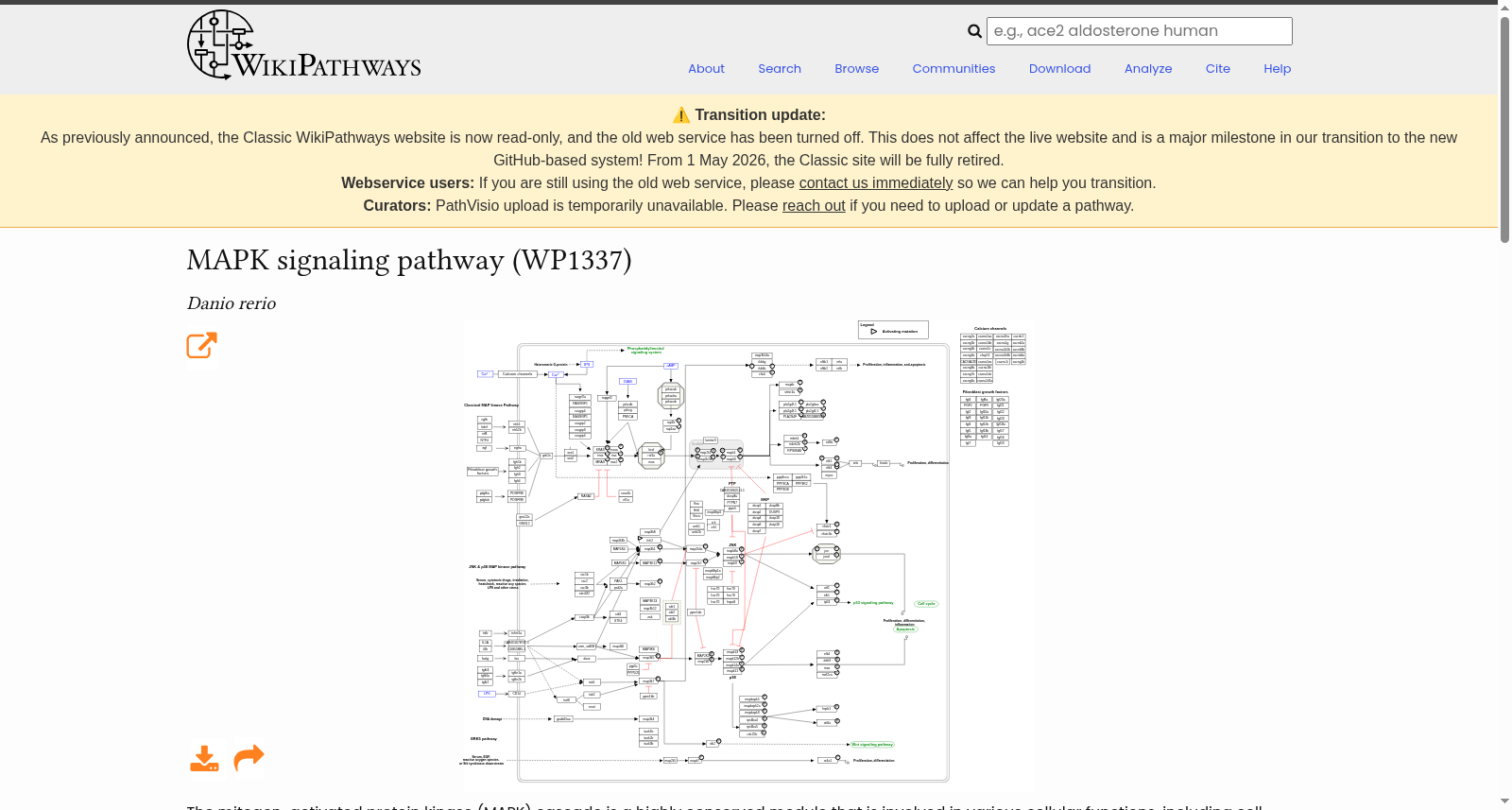Viewport: 1512px width, 810px height.
Task: Click the search magnifier icon
Action: pyautogui.click(x=974, y=31)
